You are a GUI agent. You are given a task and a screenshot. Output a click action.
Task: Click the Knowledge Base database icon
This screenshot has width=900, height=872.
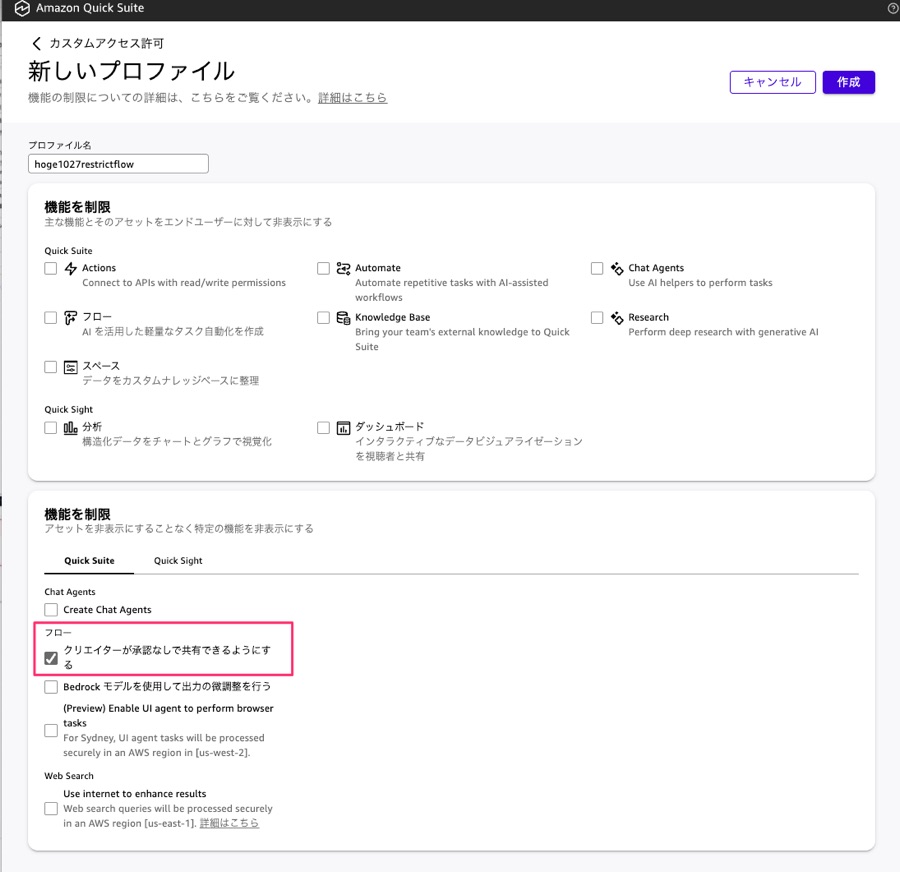[x=344, y=318]
